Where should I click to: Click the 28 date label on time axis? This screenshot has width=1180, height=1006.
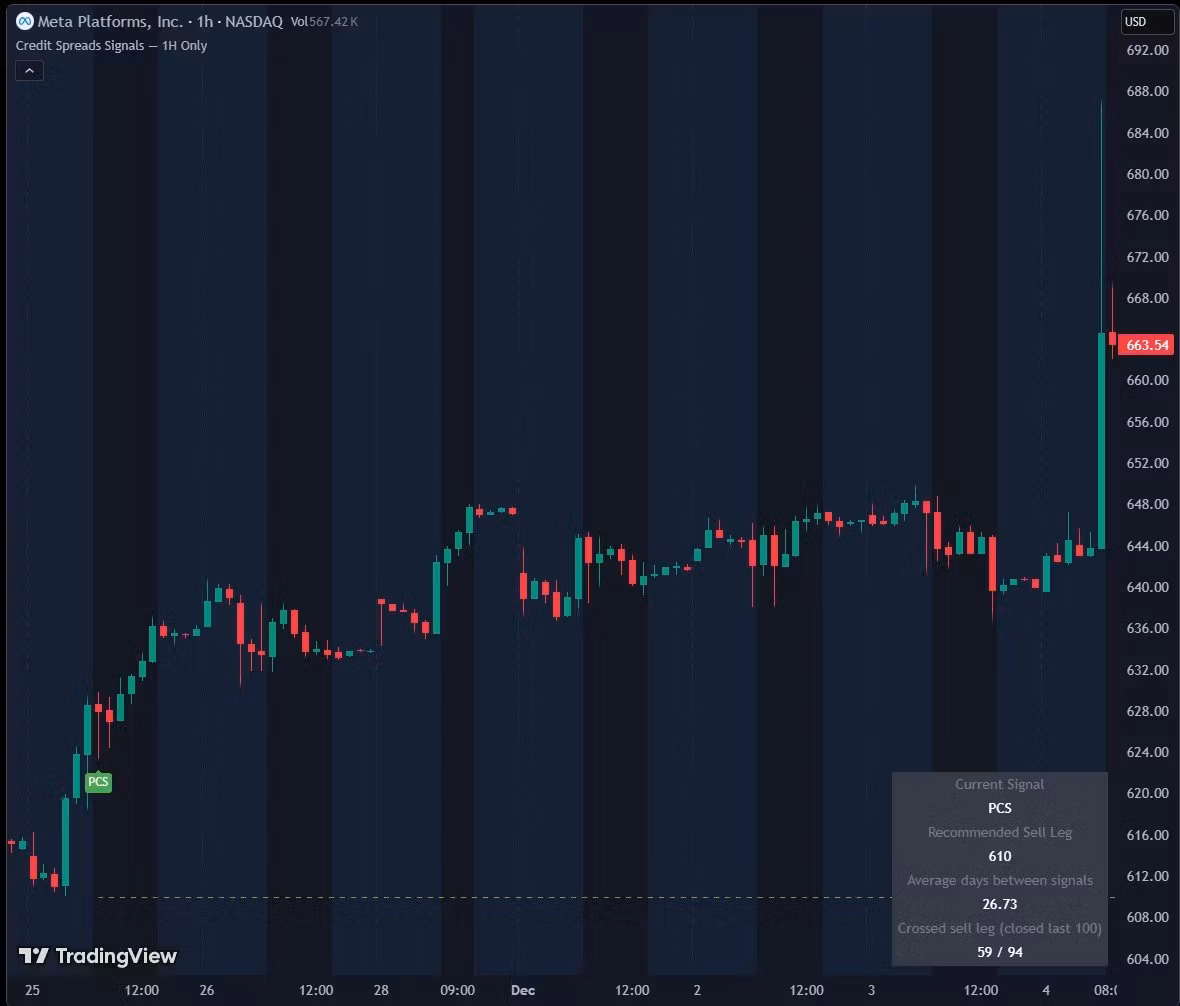381,990
